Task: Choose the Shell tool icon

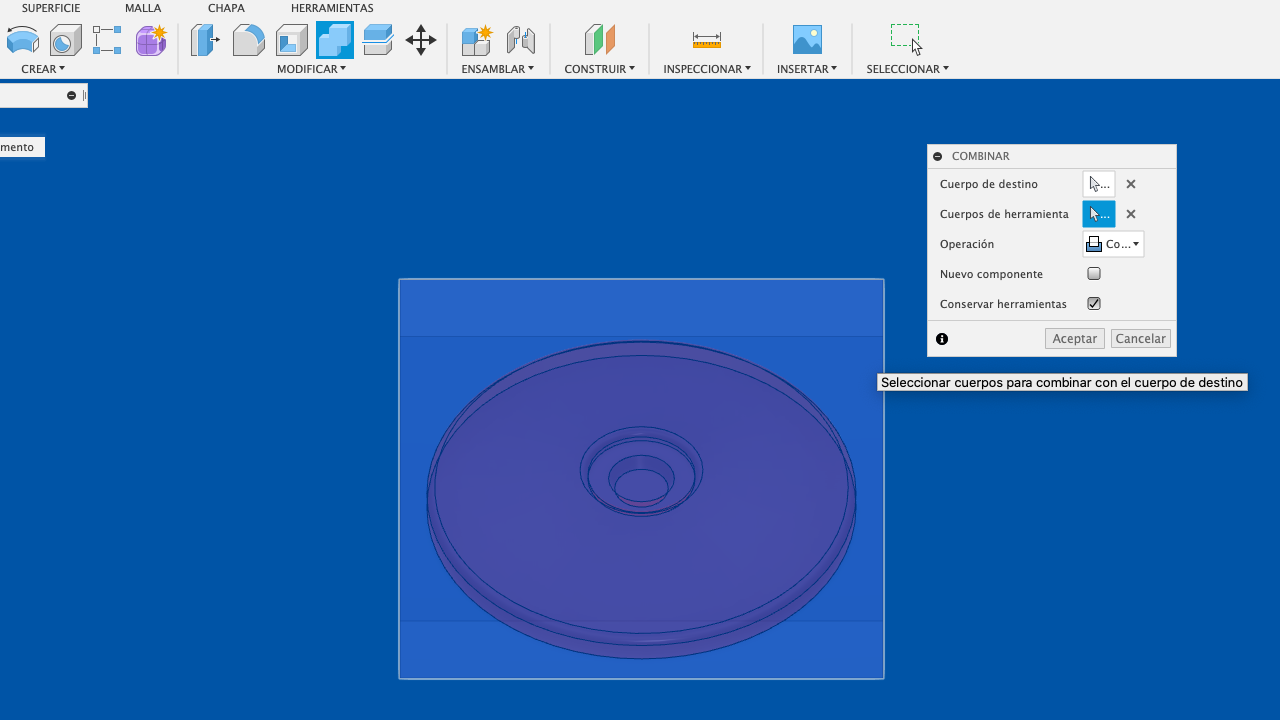Action: [x=291, y=41]
